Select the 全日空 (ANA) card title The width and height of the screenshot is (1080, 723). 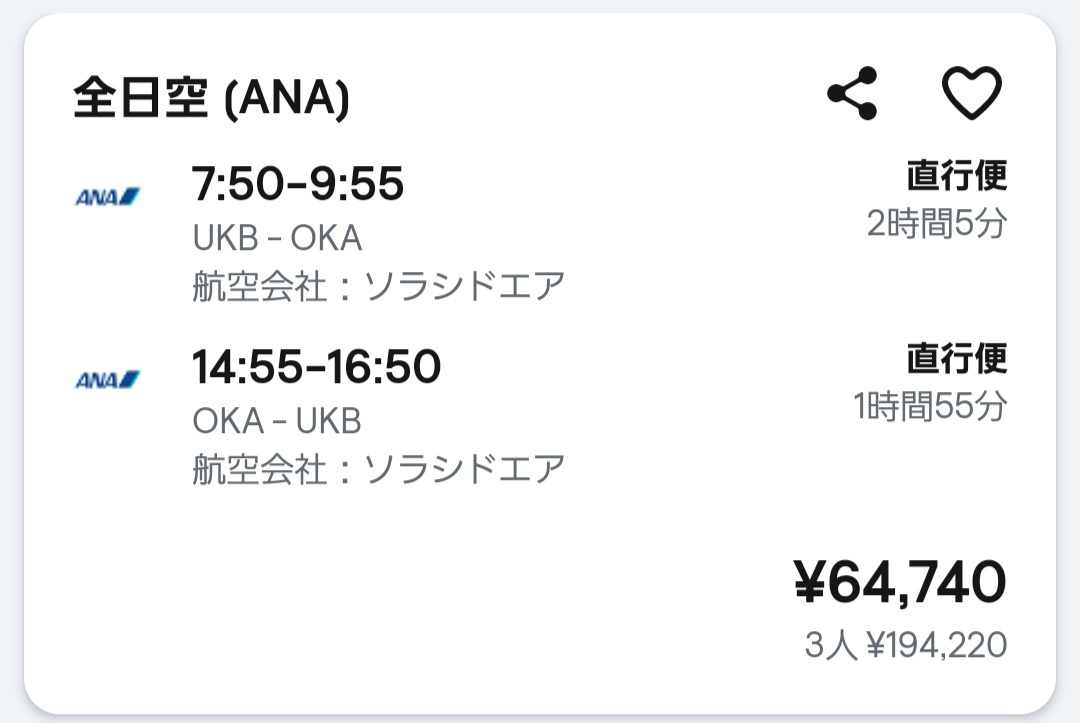click(211, 98)
